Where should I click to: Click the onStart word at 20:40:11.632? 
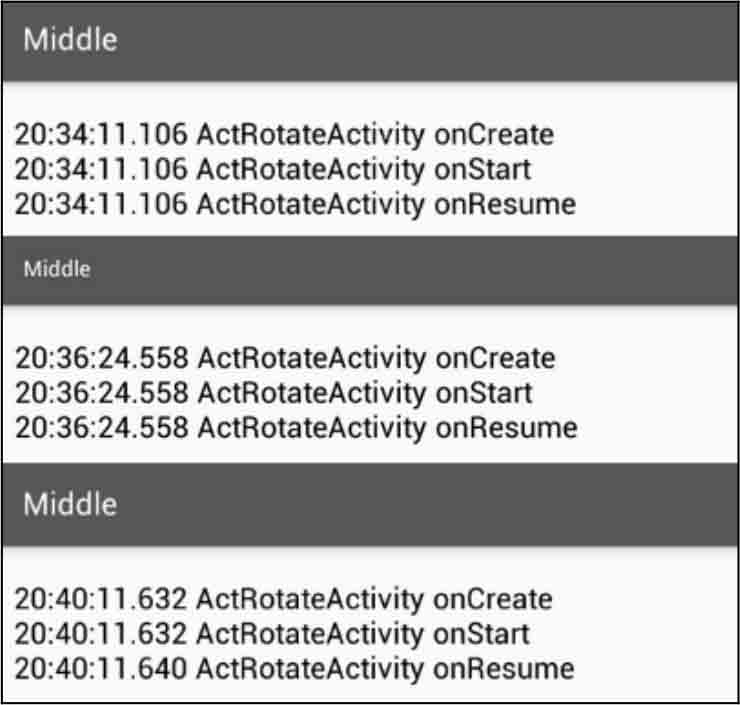coord(481,634)
